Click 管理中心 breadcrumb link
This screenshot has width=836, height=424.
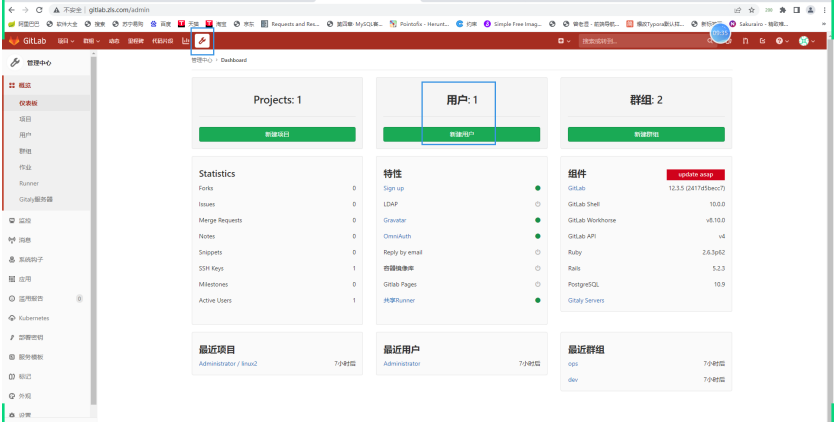pos(202,60)
